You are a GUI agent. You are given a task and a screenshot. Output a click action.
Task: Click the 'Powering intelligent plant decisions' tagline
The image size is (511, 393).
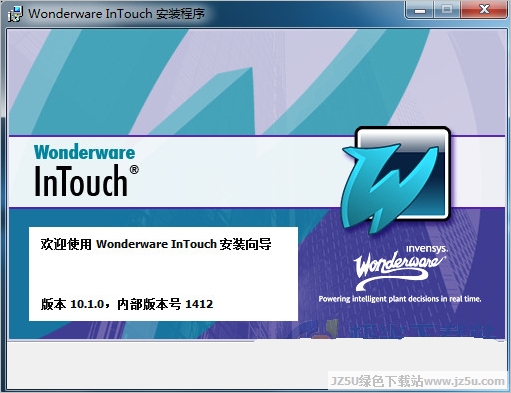pos(400,299)
